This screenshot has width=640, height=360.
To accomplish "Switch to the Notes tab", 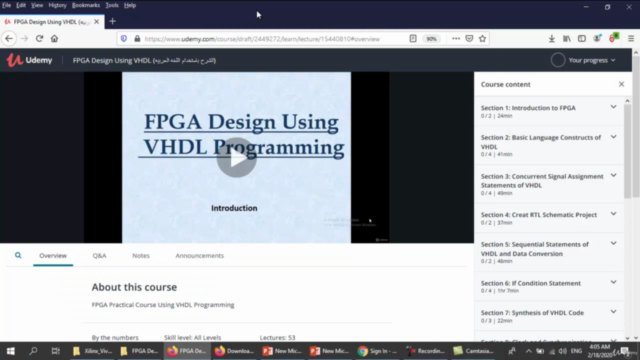I will click(x=141, y=256).
